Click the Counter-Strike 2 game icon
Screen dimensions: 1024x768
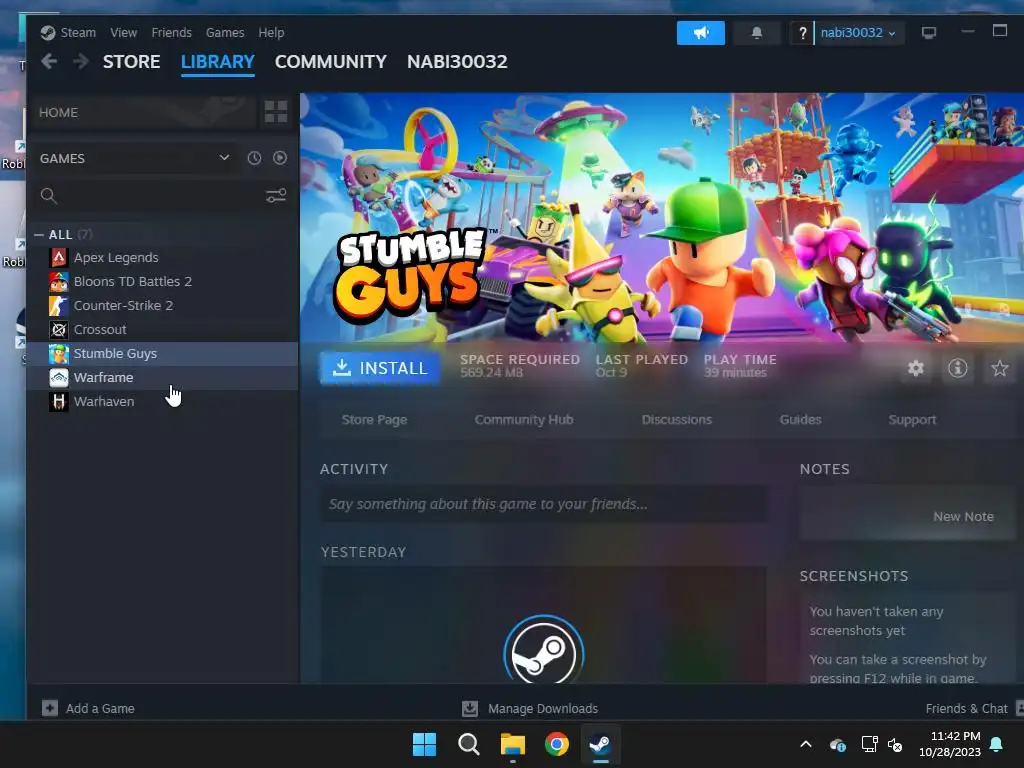[x=59, y=306]
